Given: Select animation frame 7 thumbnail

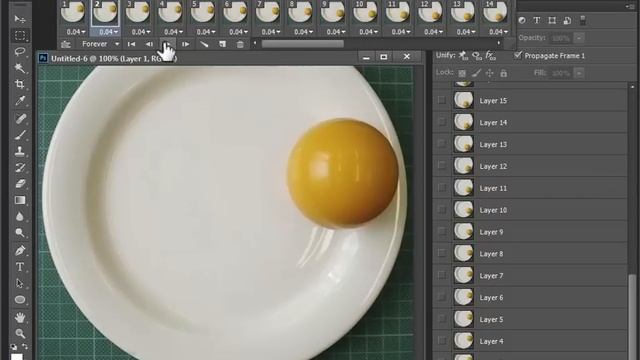Looking at the screenshot, I should [268, 12].
